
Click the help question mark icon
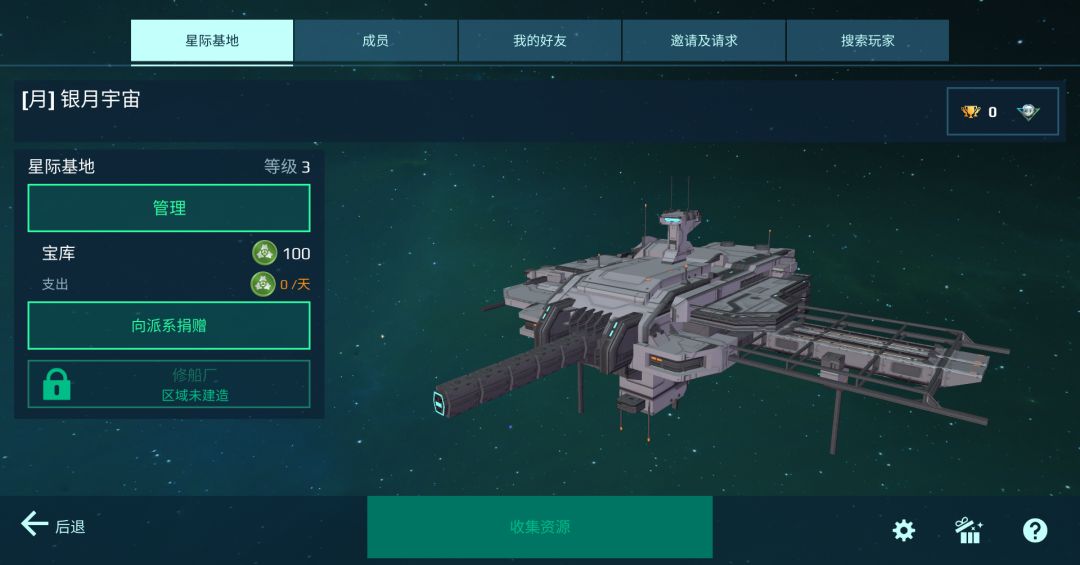(x=1035, y=530)
